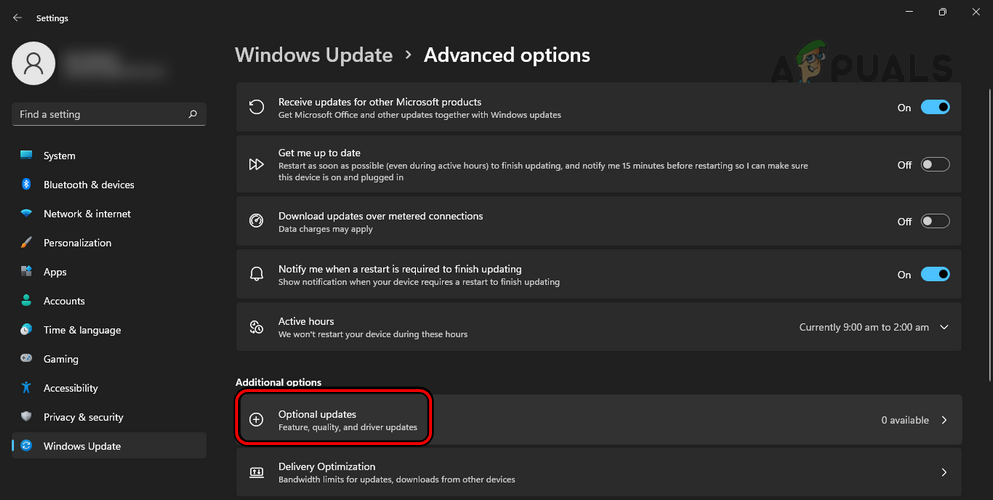This screenshot has height=500, width=993.
Task: Click the back arrow in Settings title bar
Action: coord(17,17)
